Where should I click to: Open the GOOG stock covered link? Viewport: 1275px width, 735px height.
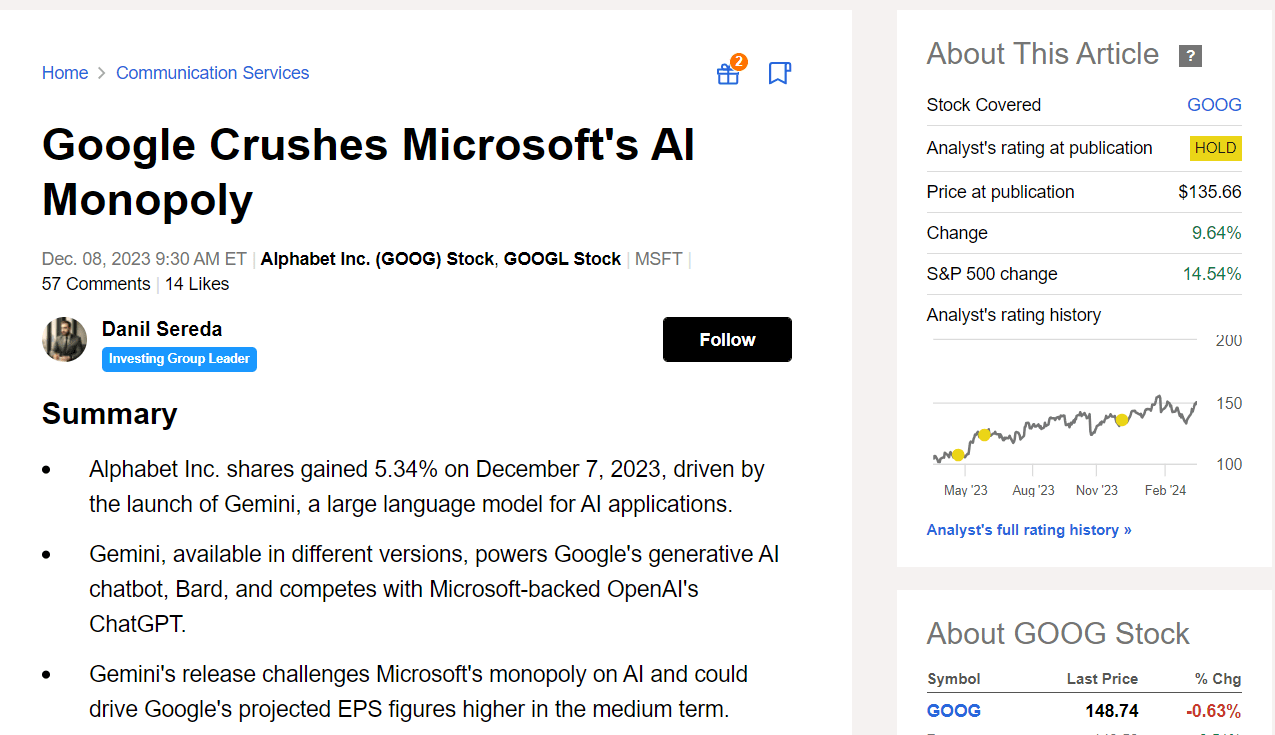click(1214, 105)
